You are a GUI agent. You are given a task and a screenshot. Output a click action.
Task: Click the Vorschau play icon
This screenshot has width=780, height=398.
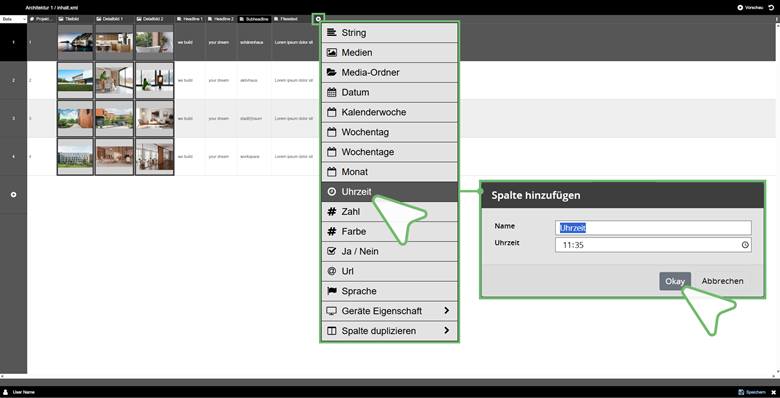pyautogui.click(x=740, y=8)
